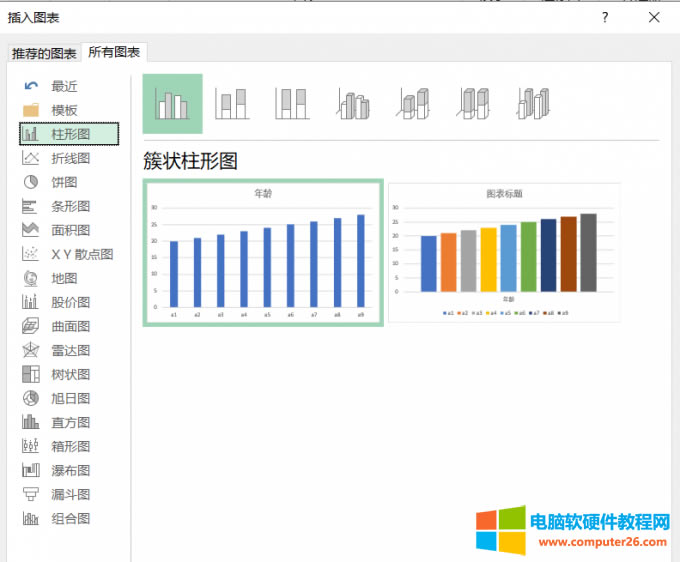Select the clustered column chart subtype icon
This screenshot has height=562, width=680.
[x=172, y=104]
